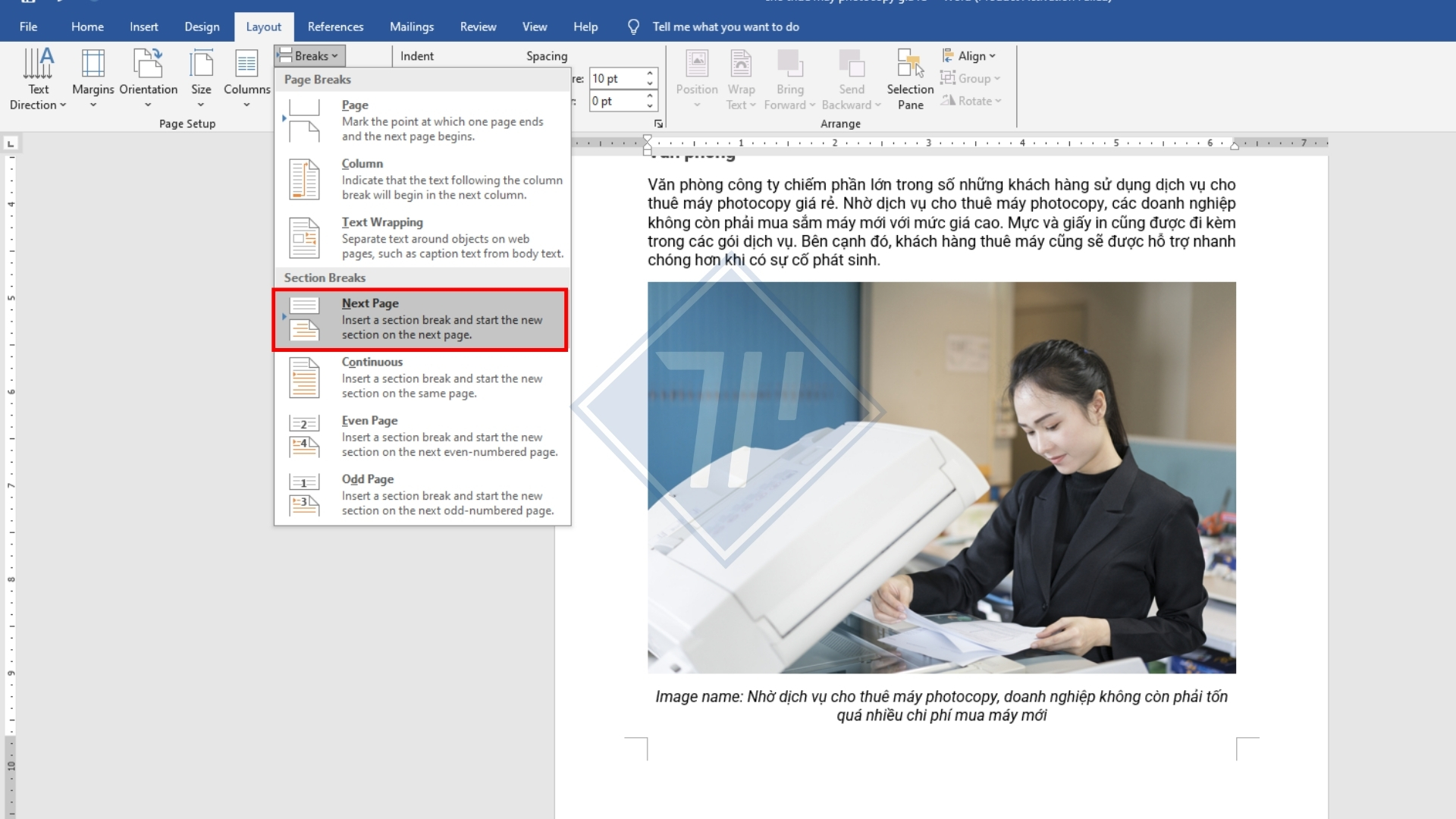Open the Orientation options
This screenshot has height=819, width=1456.
148,79
